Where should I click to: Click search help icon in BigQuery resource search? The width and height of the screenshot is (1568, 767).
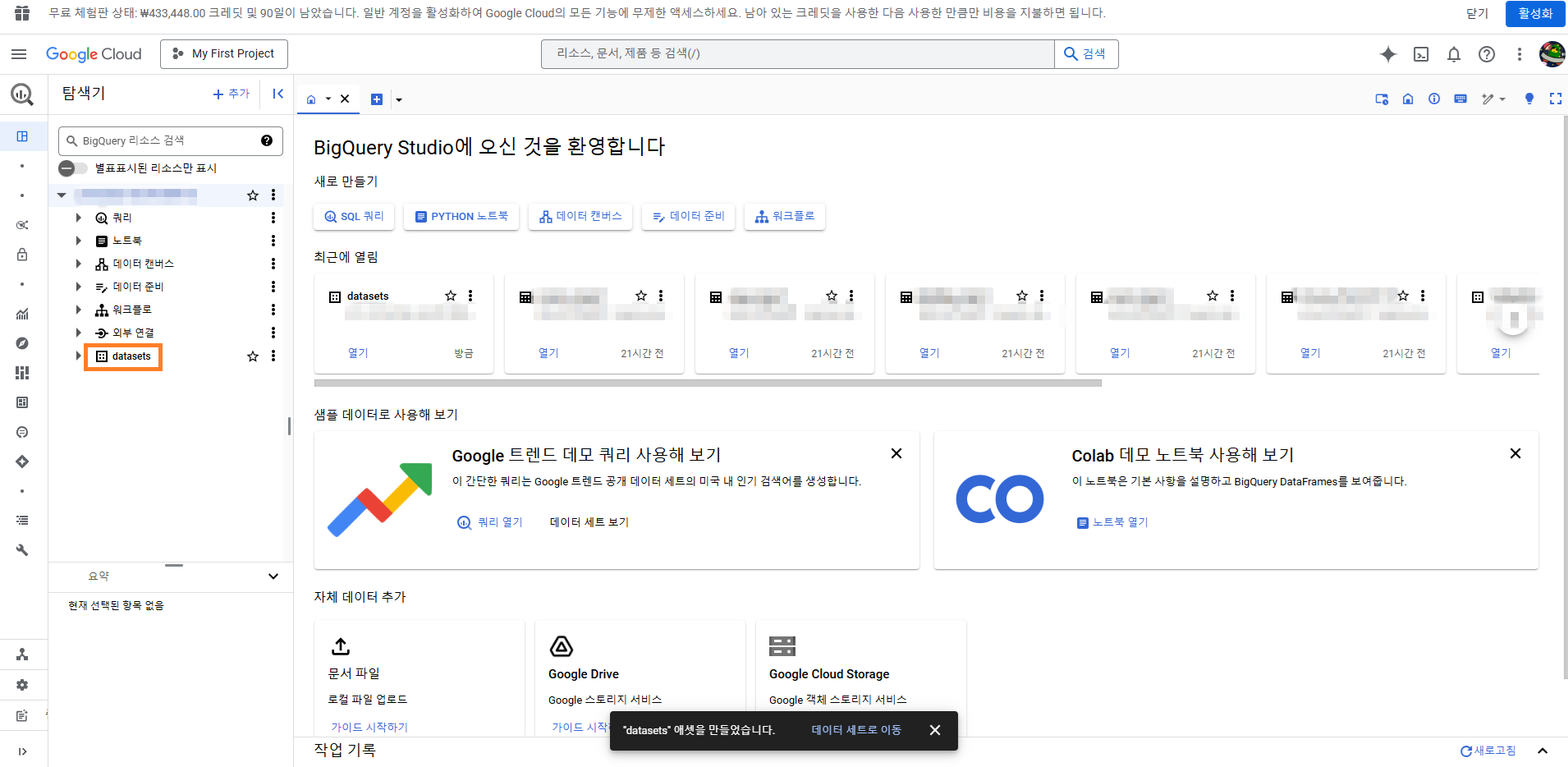pos(267,140)
